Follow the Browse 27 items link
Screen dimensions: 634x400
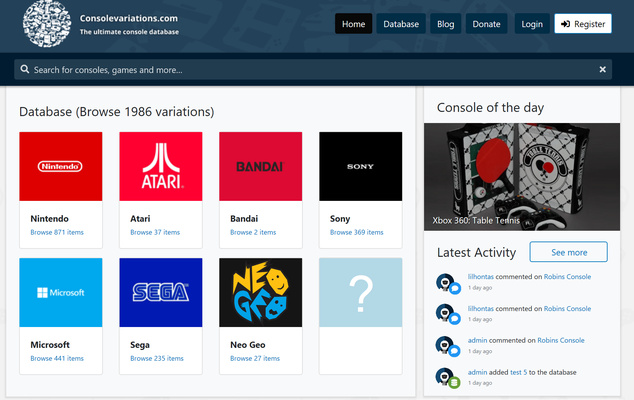pyautogui.click(x=255, y=358)
